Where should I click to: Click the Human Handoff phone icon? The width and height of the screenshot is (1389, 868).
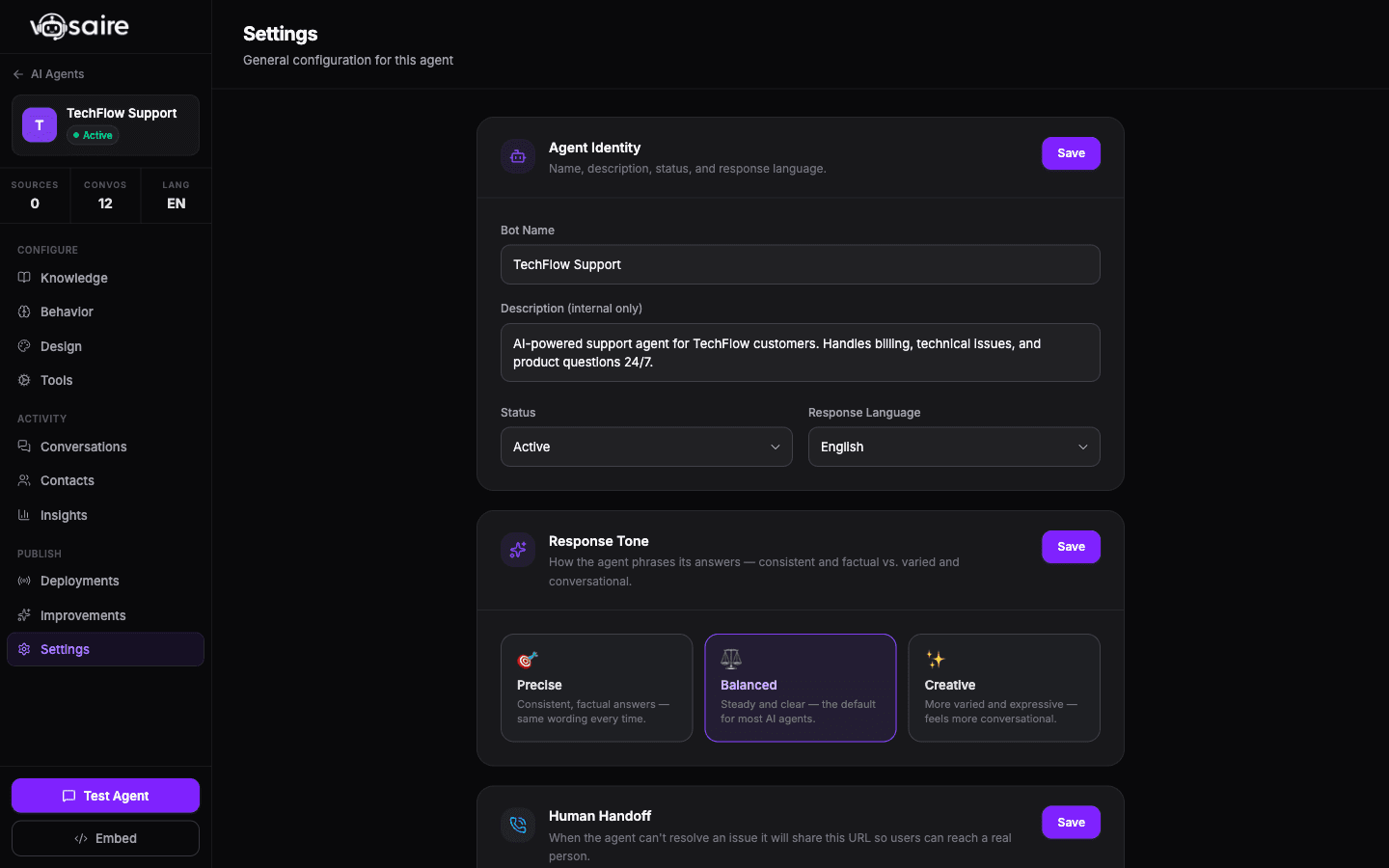point(518,825)
